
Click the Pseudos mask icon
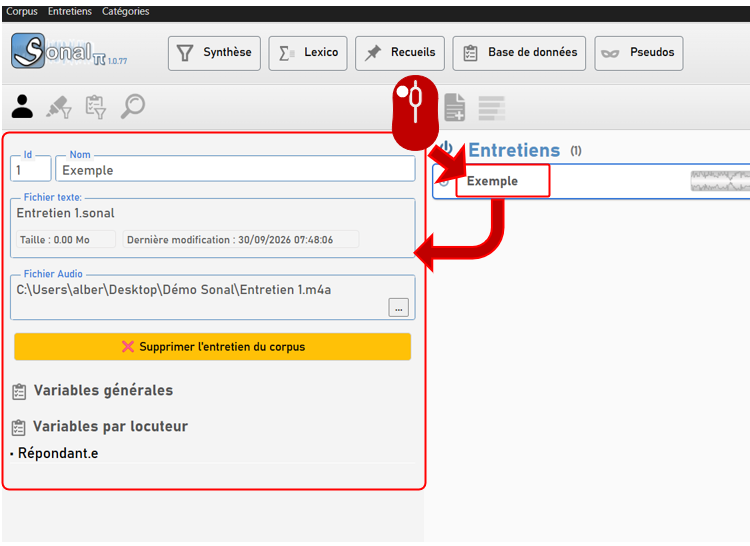[610, 54]
